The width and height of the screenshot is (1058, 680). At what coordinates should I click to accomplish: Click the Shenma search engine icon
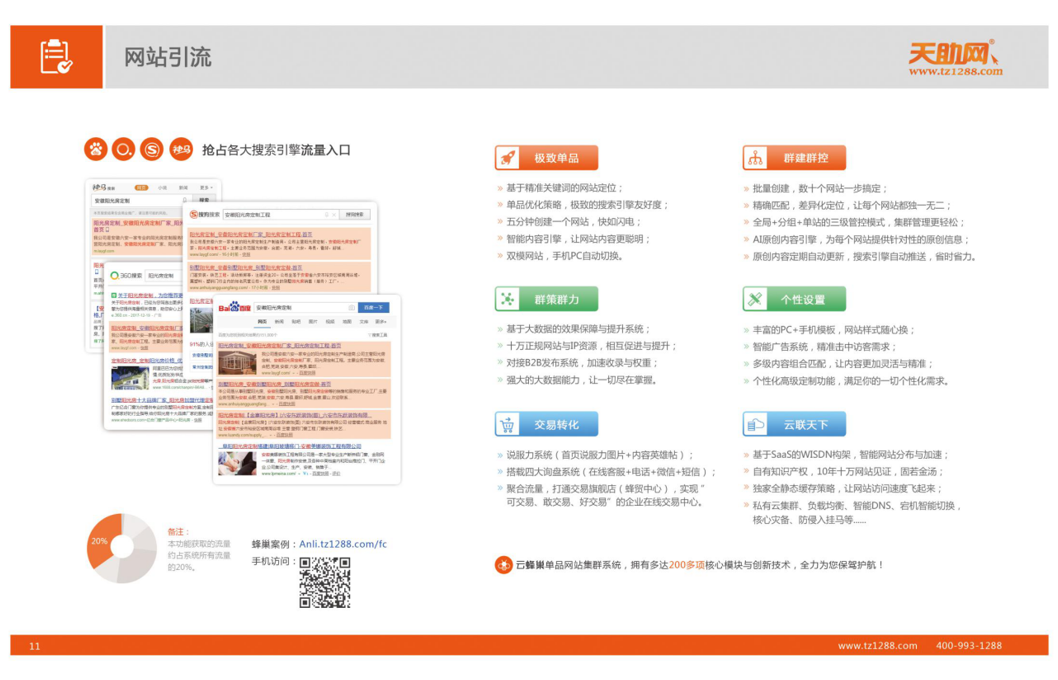pyautogui.click(x=181, y=149)
